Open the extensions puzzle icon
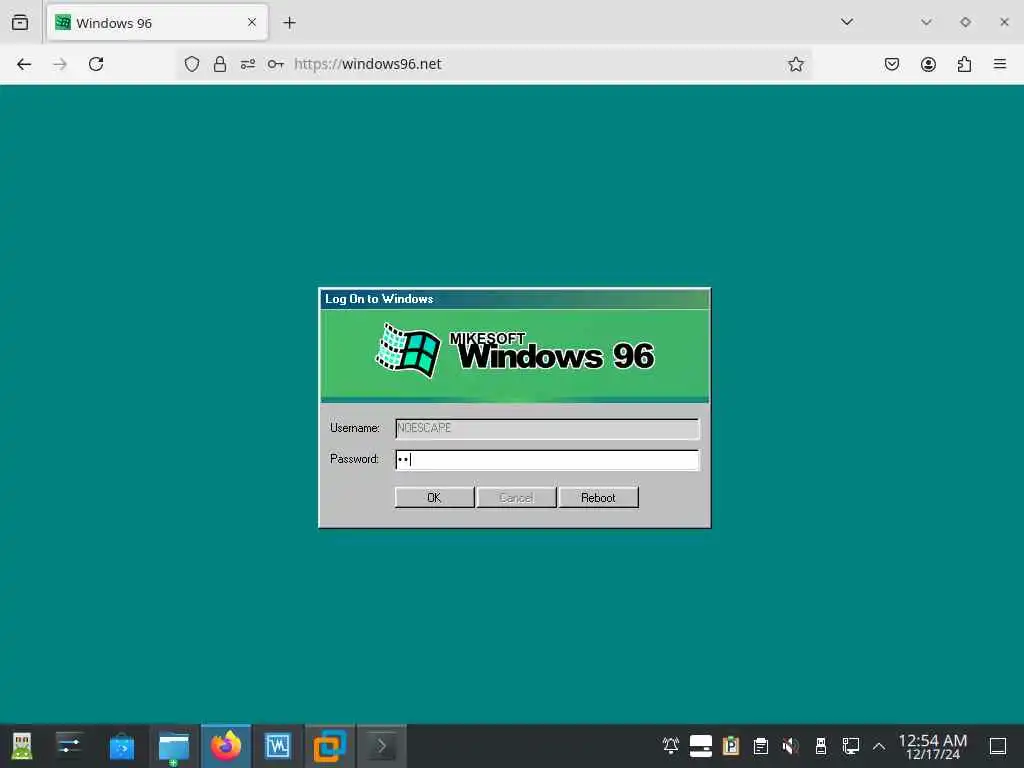1024x768 pixels. coord(964,64)
